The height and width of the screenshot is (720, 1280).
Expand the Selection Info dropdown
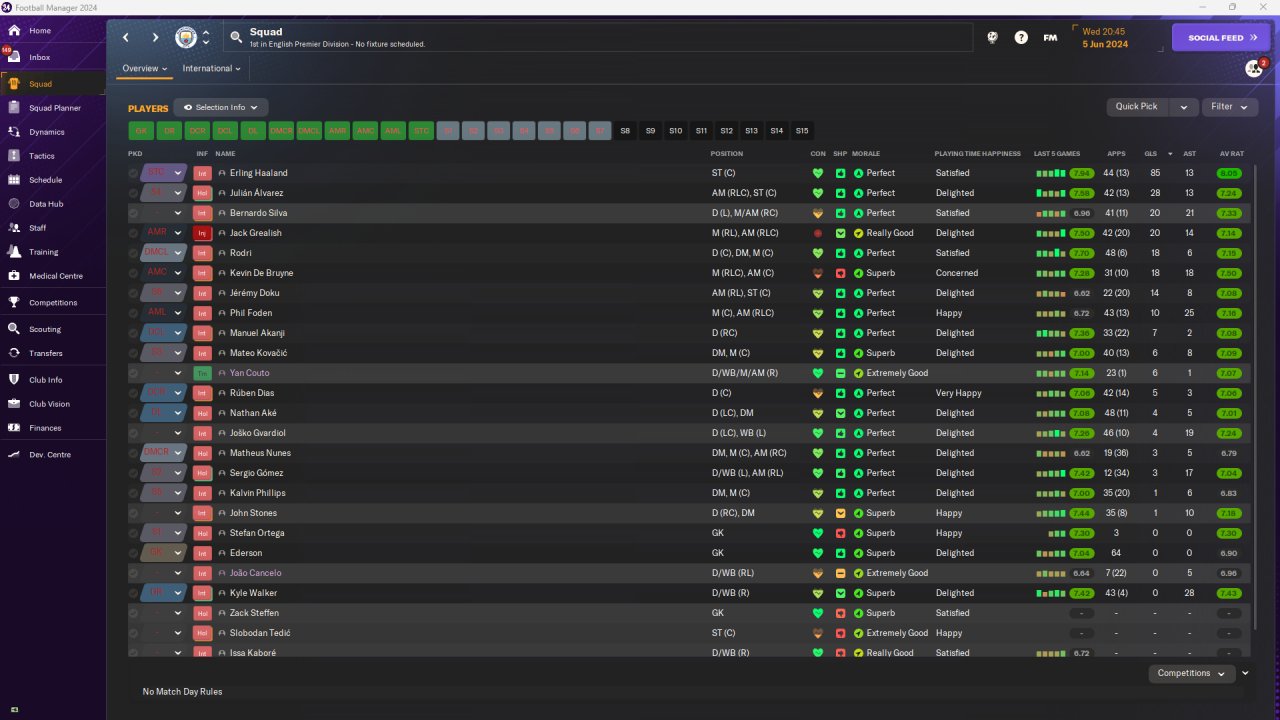click(221, 107)
